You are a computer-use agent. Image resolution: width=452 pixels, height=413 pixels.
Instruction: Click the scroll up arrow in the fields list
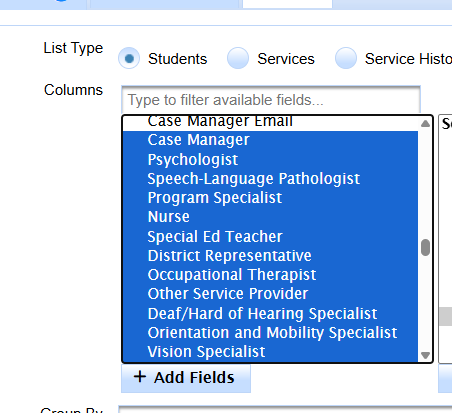coord(425,124)
